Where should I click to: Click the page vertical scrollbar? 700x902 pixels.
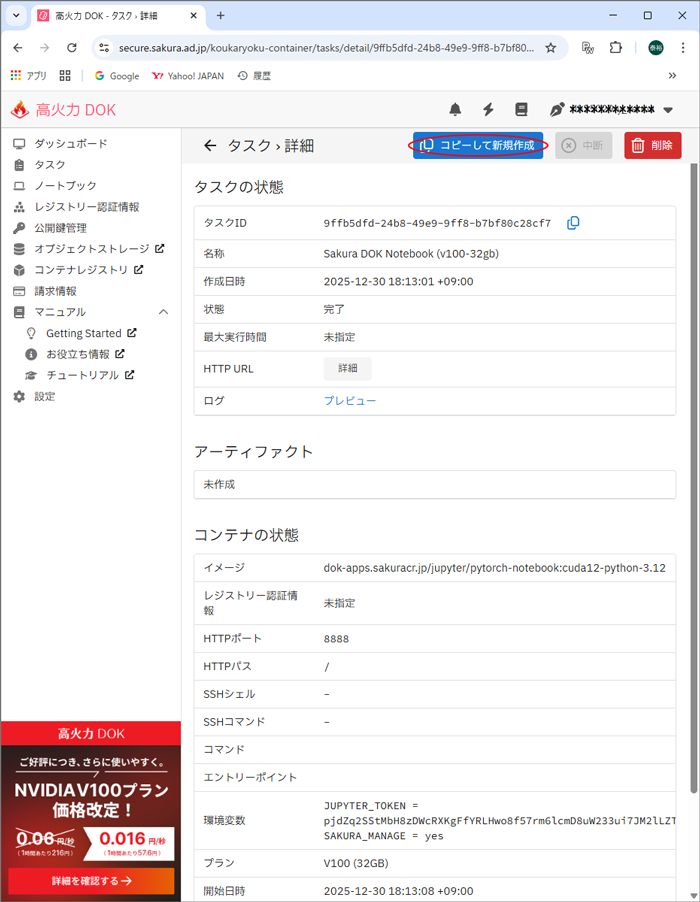694,477
